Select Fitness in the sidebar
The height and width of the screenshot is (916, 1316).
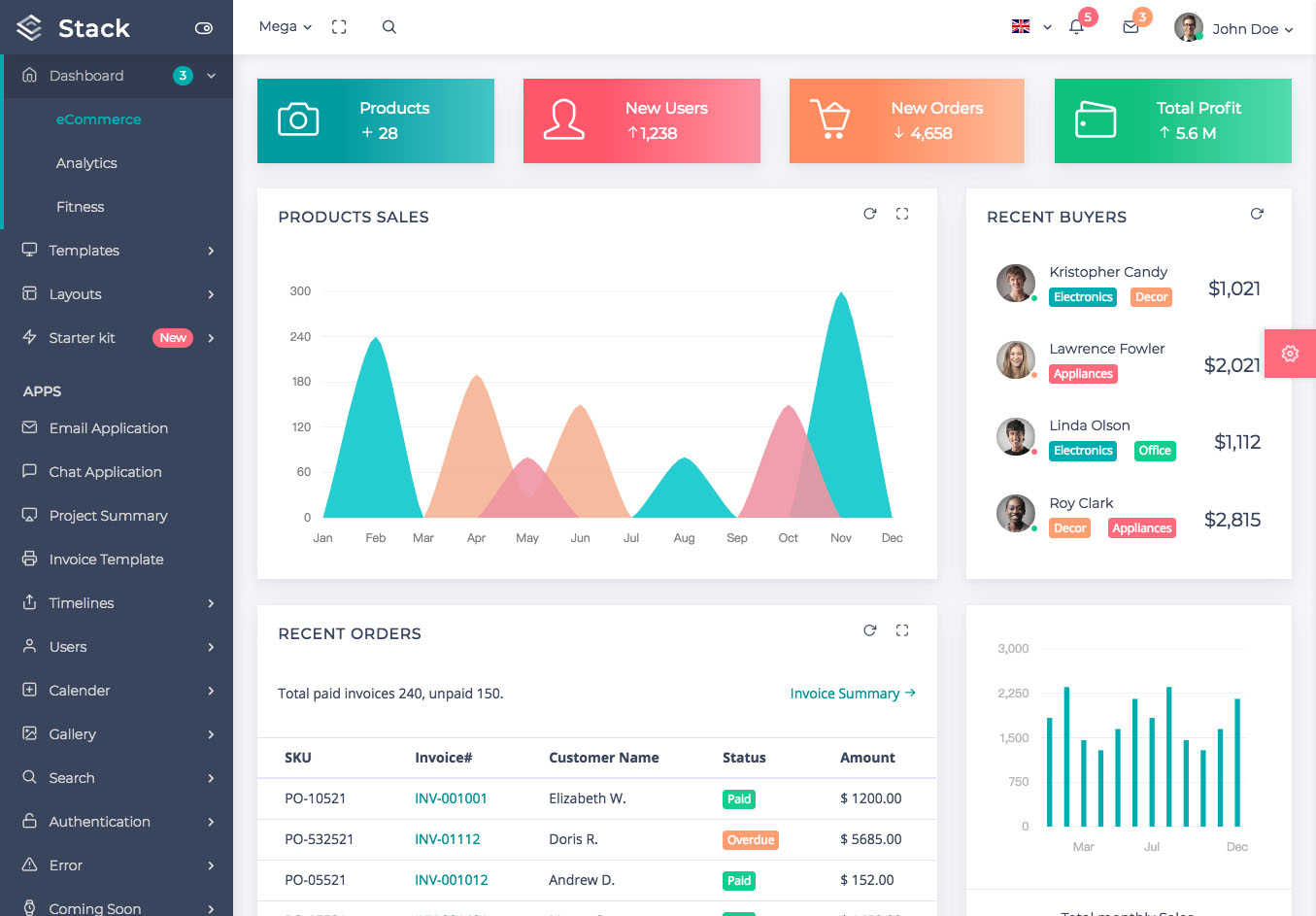(x=80, y=207)
